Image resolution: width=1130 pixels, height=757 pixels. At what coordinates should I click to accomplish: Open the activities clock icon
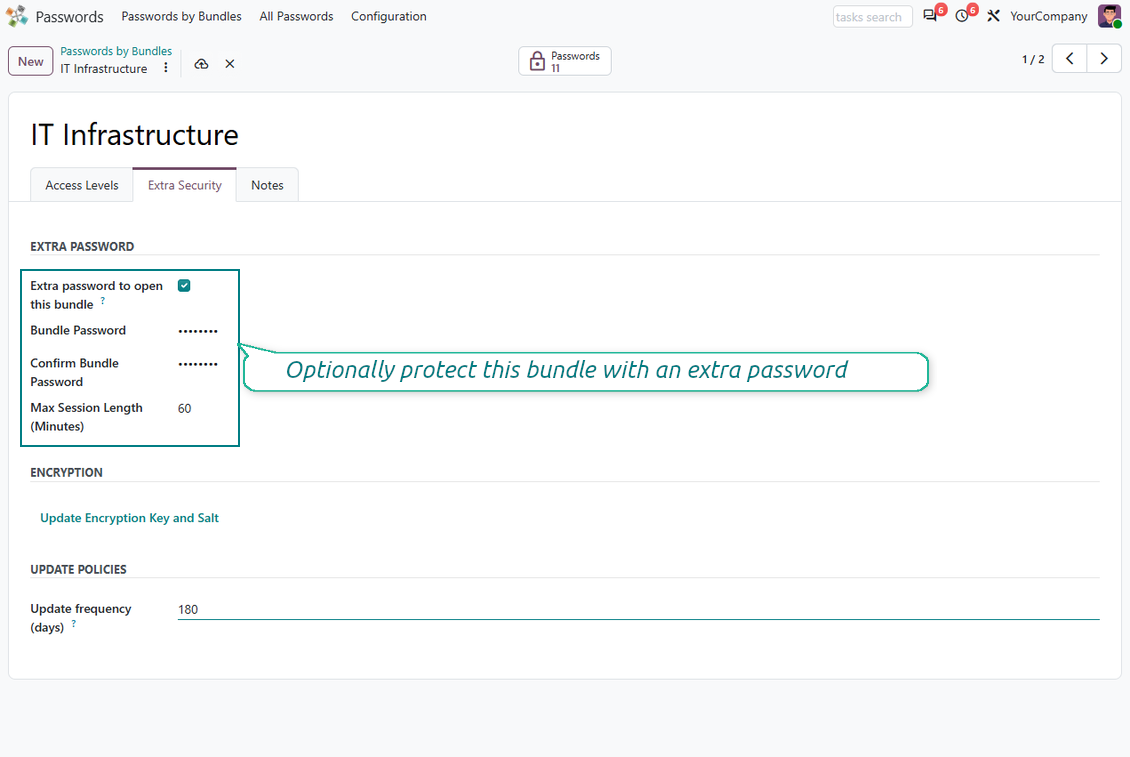click(962, 16)
